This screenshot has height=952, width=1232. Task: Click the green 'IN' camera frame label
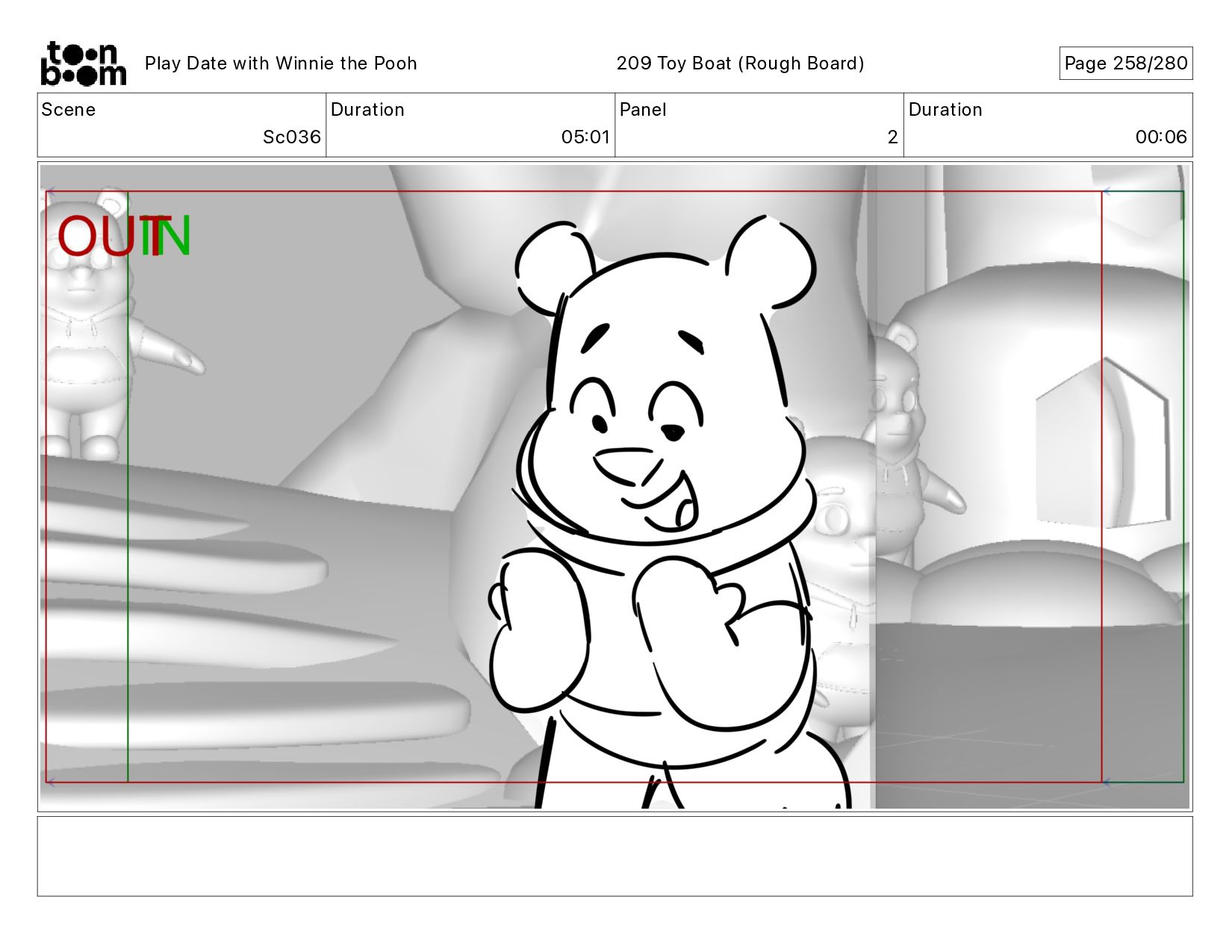[167, 237]
